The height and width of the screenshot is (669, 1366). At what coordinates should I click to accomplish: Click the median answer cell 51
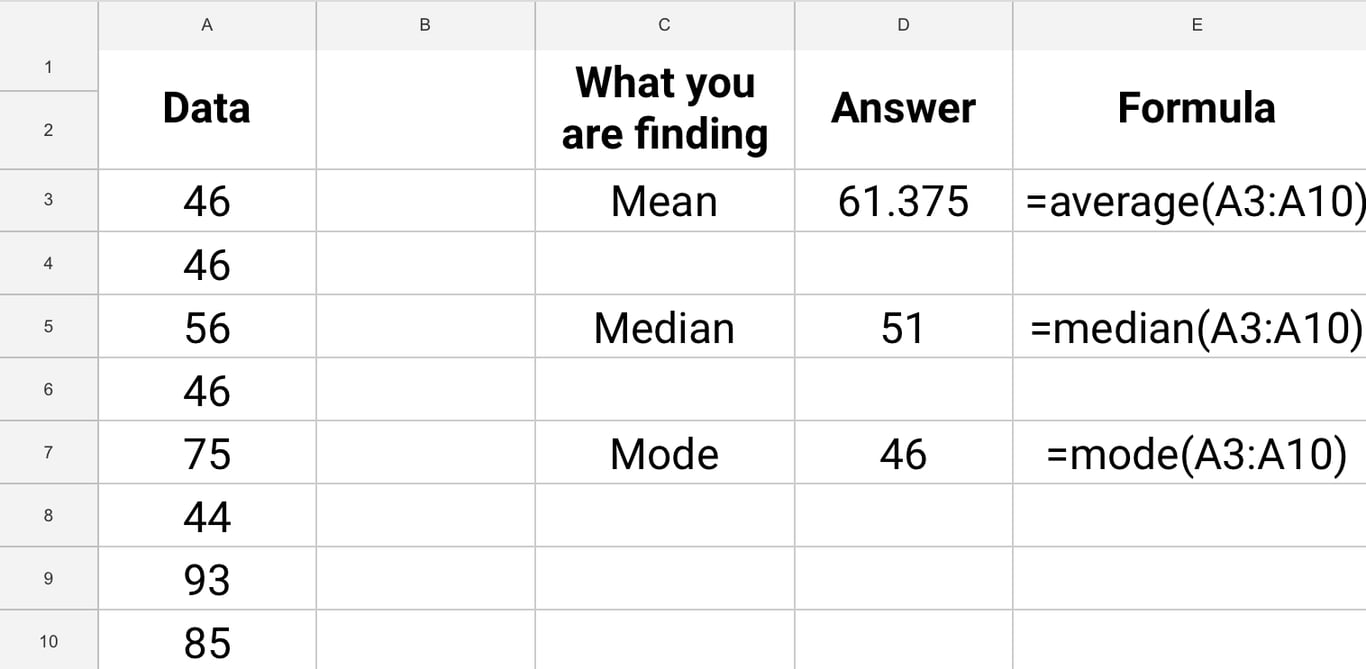pyautogui.click(x=904, y=327)
